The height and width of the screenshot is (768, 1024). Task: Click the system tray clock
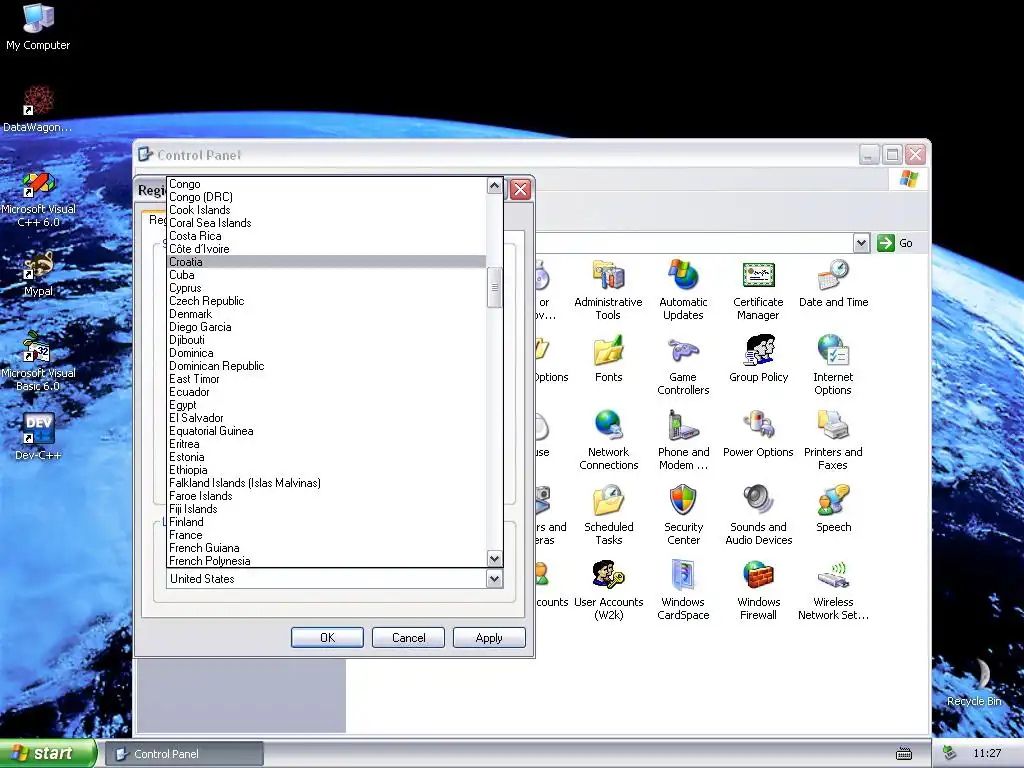[x=987, y=753]
